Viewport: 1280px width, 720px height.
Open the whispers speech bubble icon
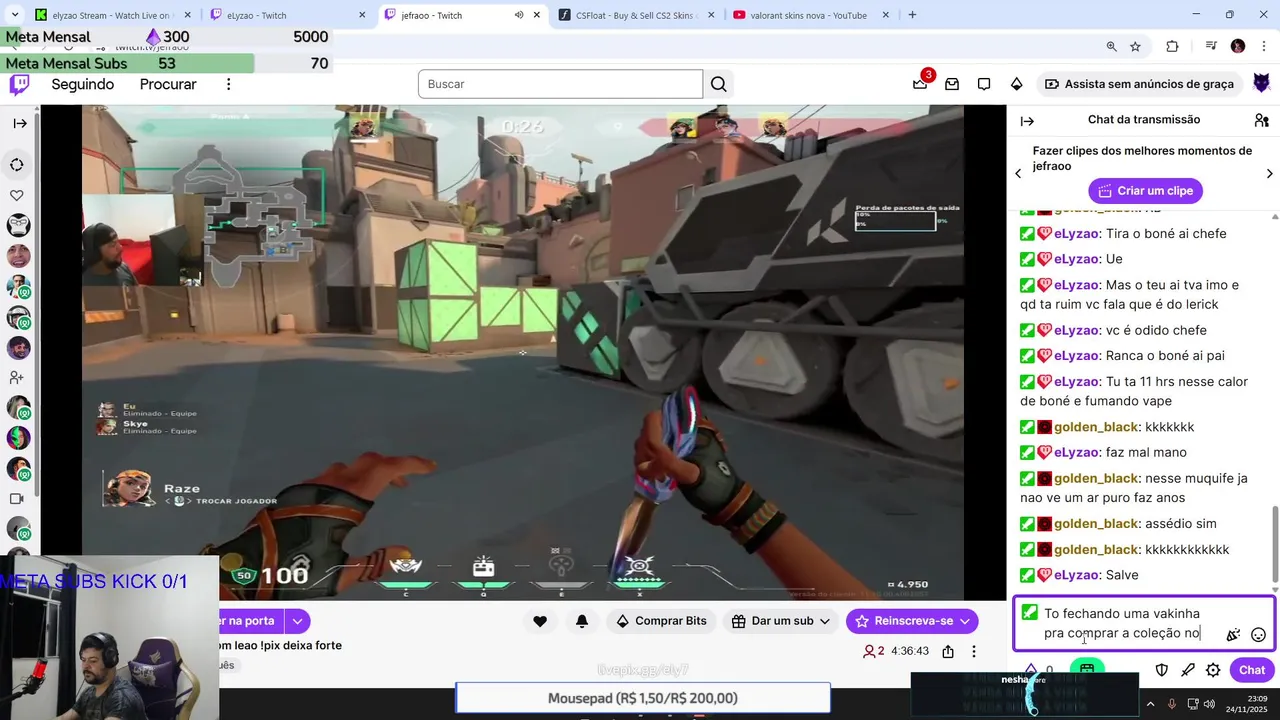coord(984,84)
